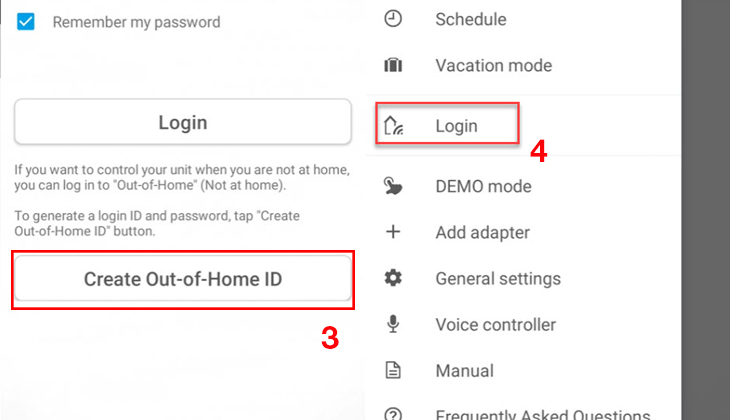
Task: Select the Add adapter menu entry
Action: 482,232
